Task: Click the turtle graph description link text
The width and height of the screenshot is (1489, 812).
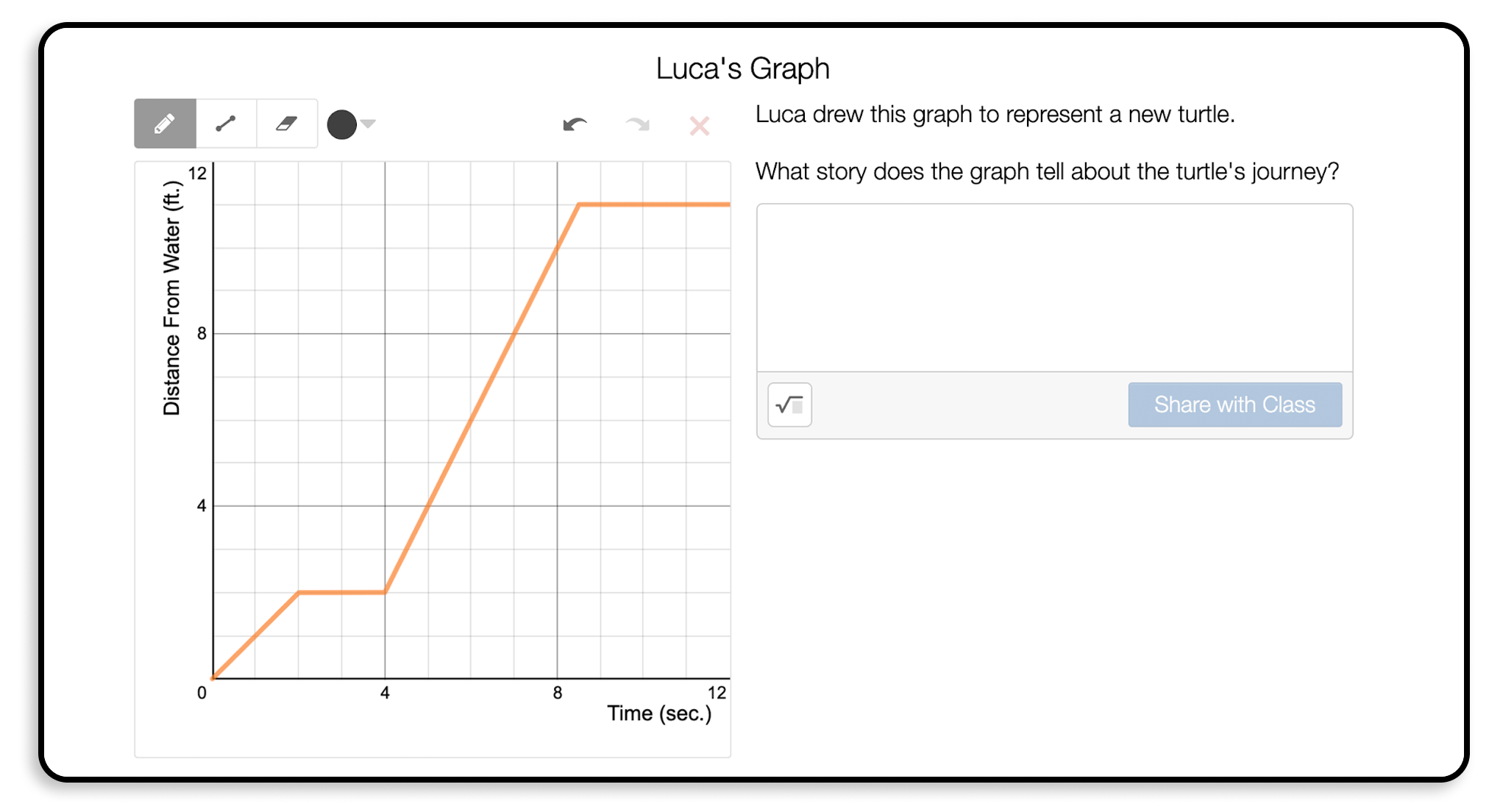Action: 996,113
